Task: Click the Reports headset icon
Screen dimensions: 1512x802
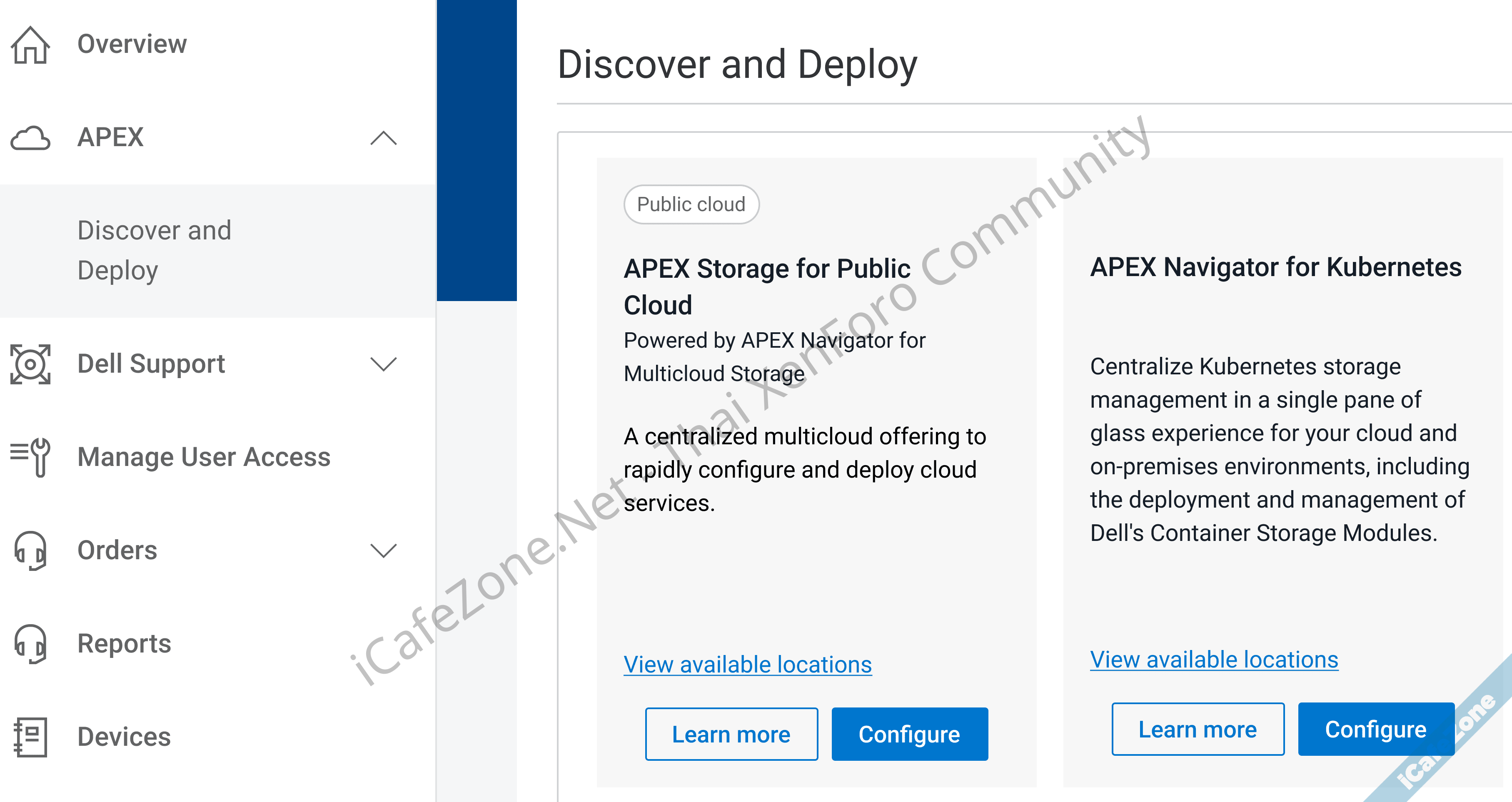Action: click(x=30, y=644)
